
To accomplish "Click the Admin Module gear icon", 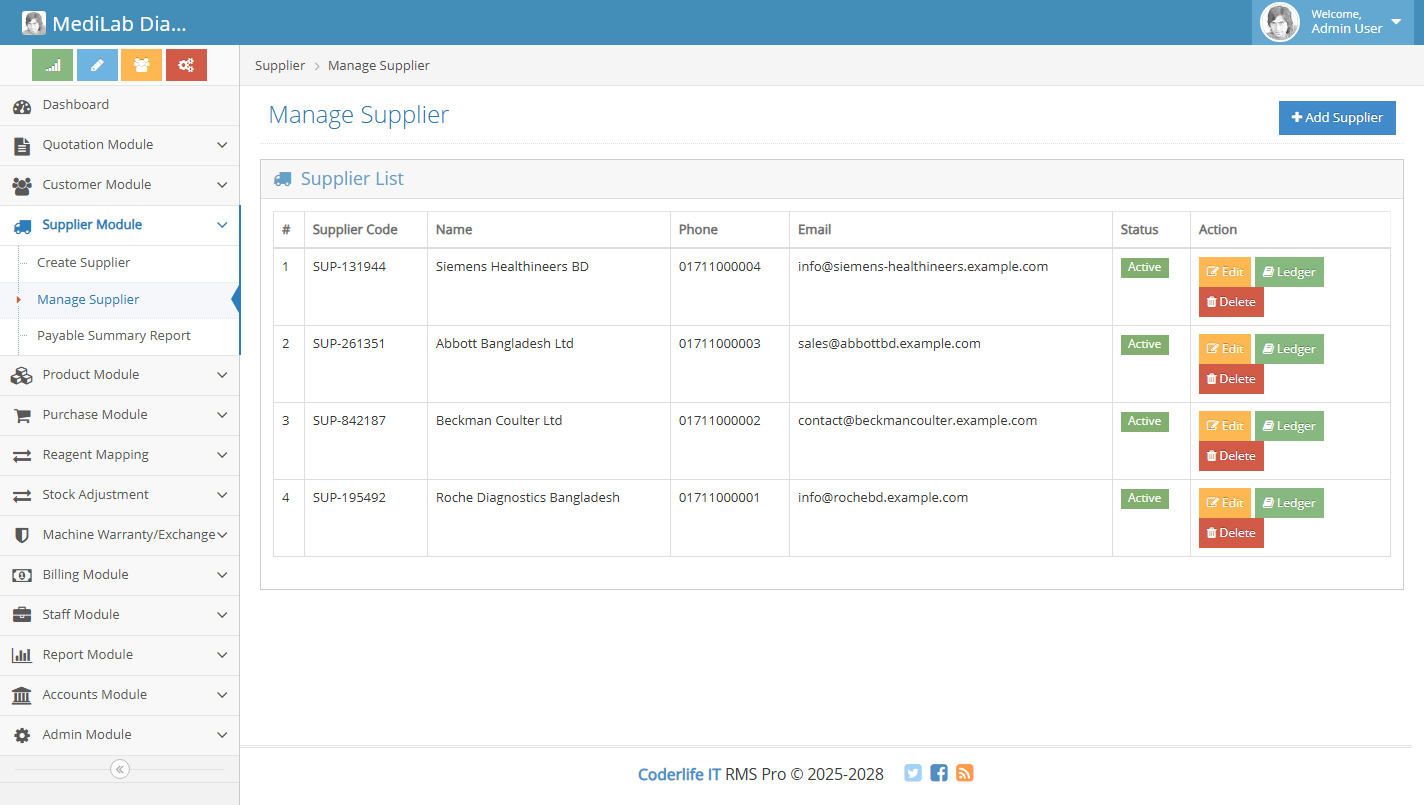I will tap(22, 736).
